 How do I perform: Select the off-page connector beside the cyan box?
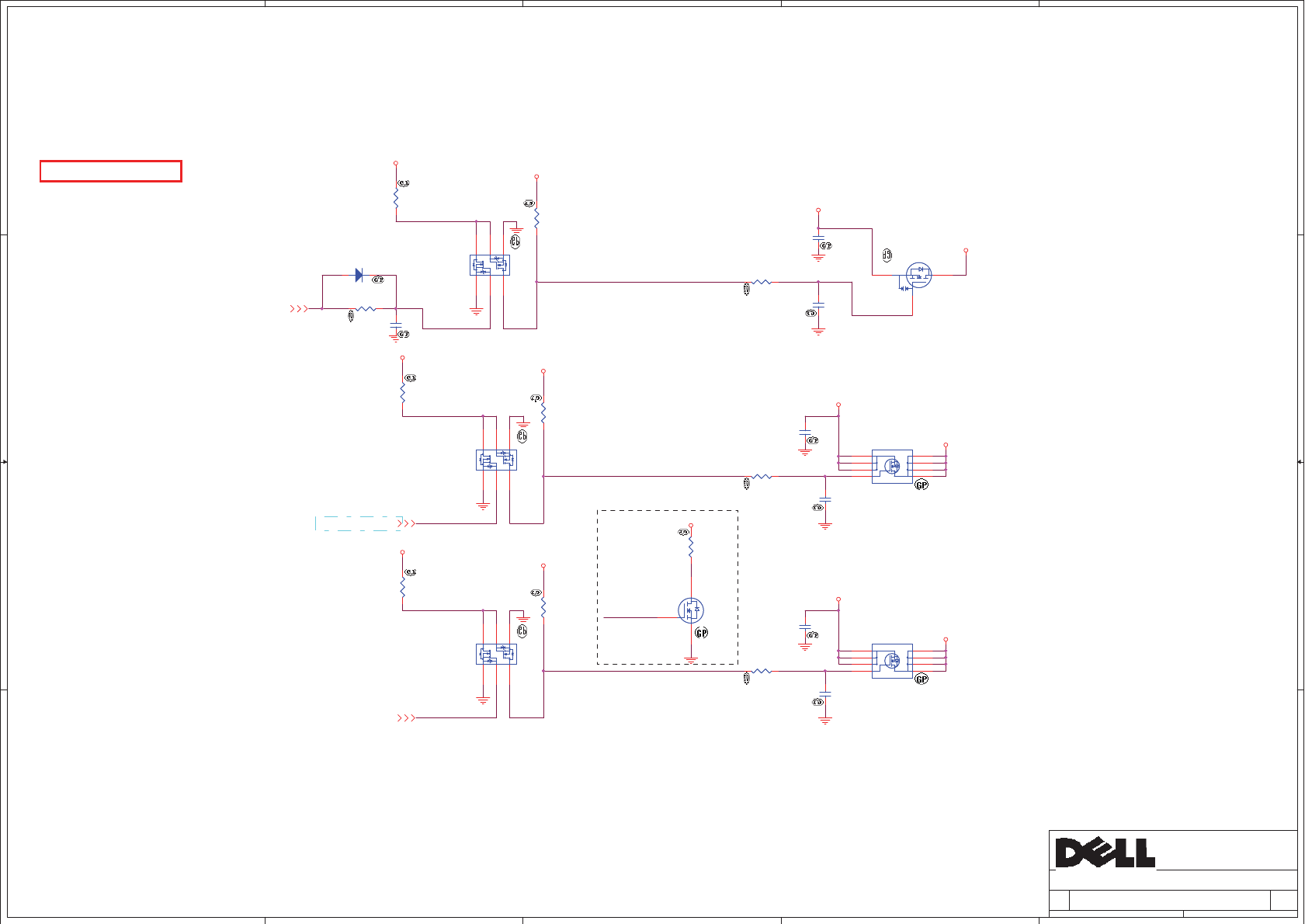pyautogui.click(x=407, y=523)
